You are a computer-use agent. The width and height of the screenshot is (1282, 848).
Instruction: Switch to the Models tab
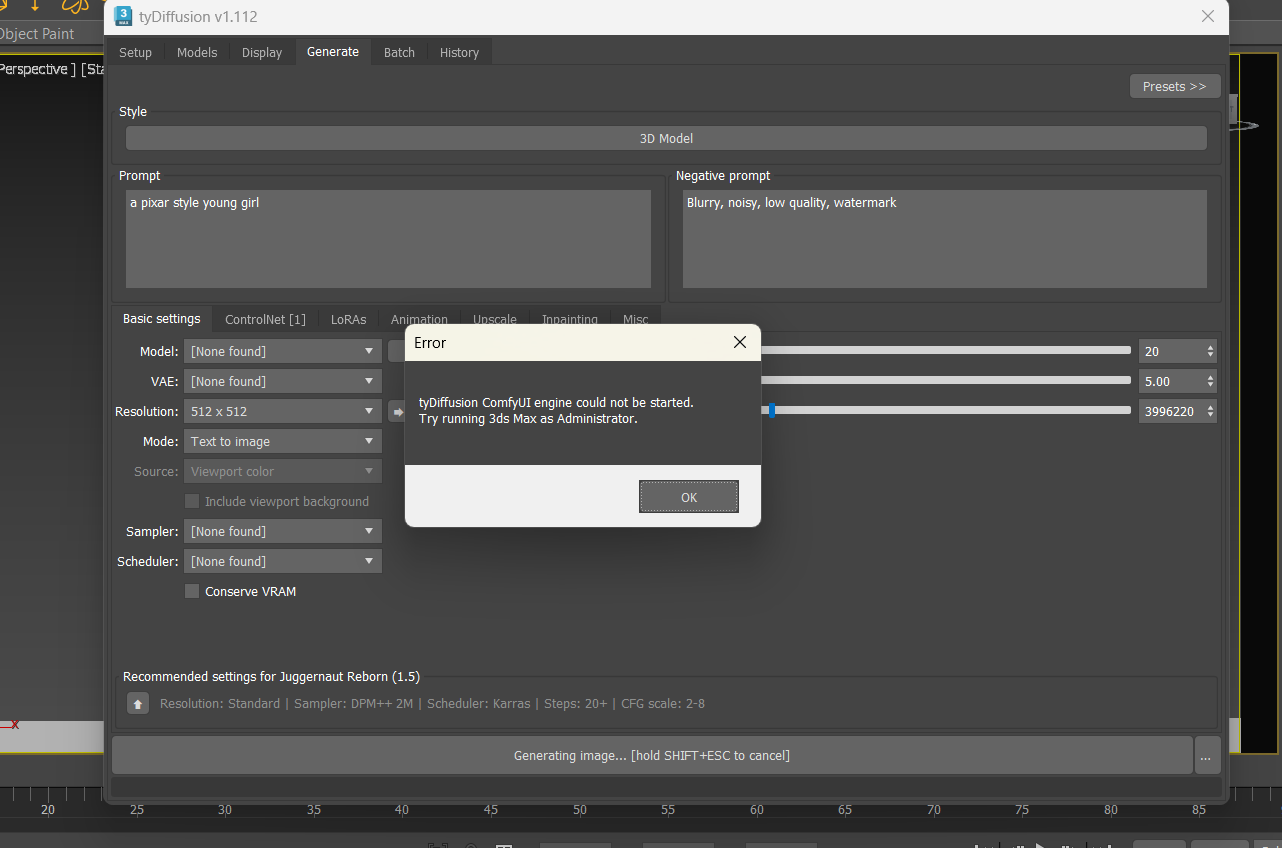point(197,52)
